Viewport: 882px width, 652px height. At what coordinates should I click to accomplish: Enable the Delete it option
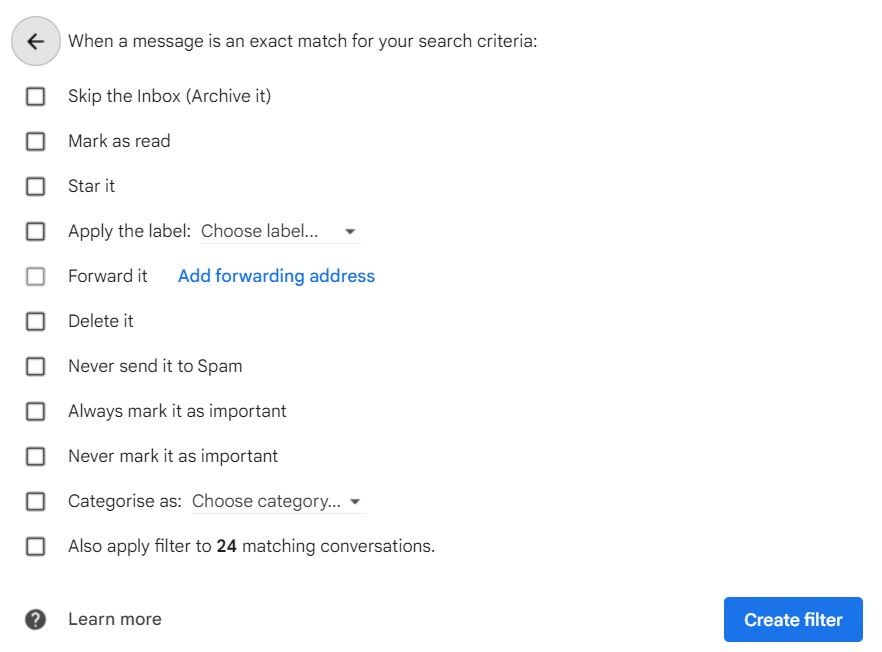point(35,321)
